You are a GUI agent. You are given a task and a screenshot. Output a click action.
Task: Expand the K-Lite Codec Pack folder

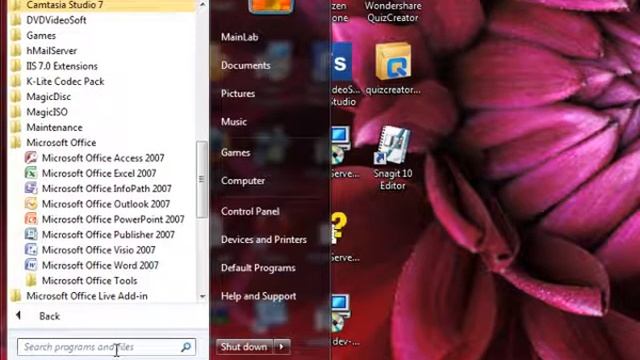coord(65,81)
